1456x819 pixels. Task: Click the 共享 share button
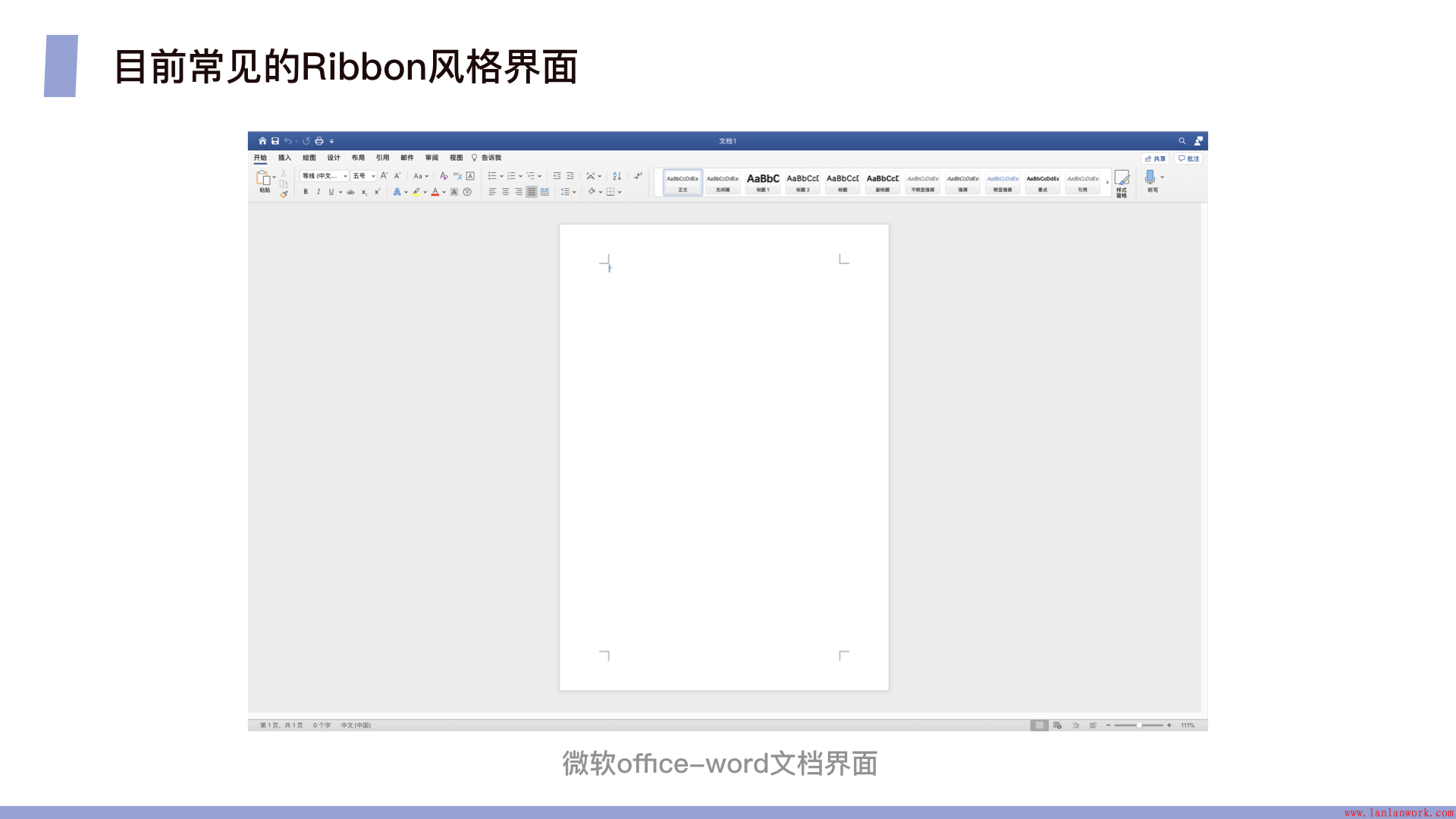(x=1155, y=158)
